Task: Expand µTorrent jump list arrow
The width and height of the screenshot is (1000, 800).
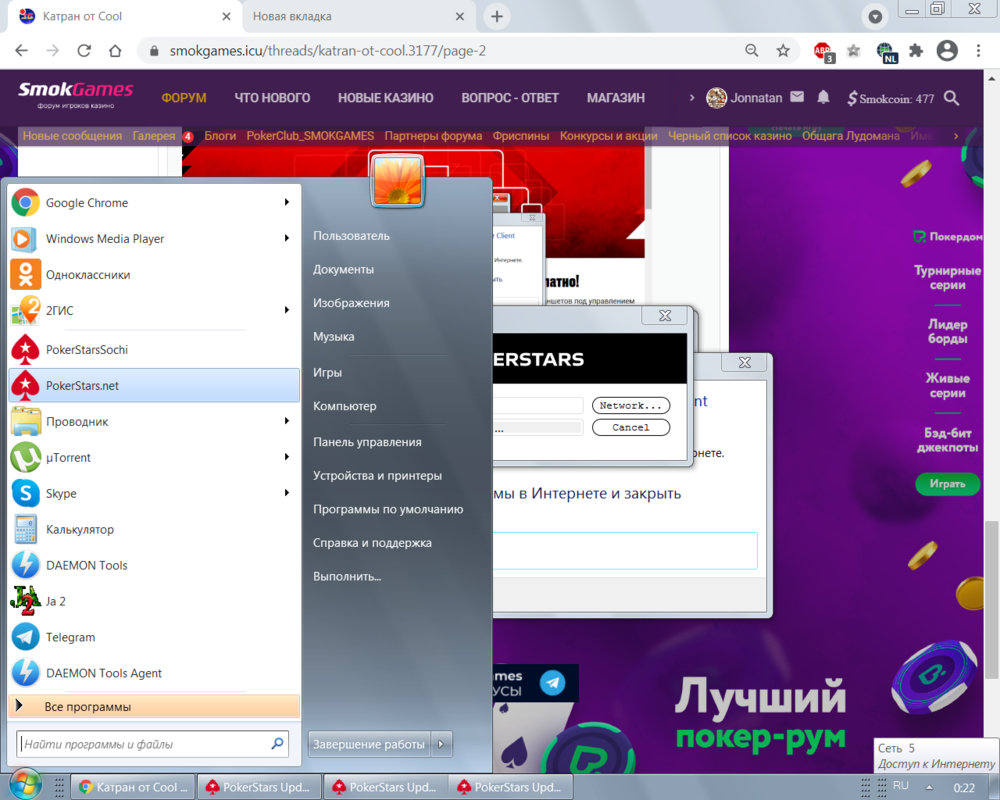Action: [287, 457]
